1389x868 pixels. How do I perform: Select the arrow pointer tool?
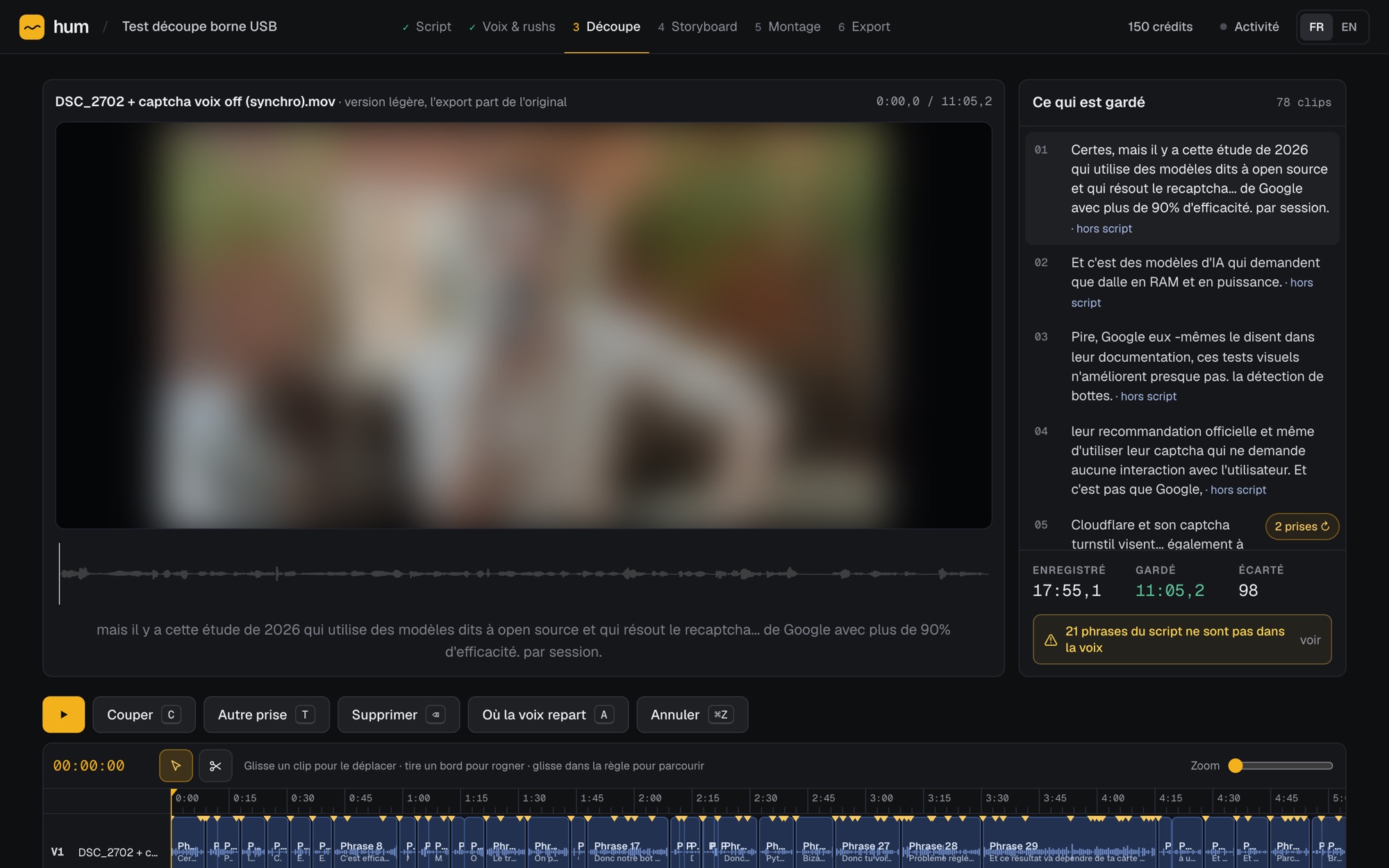coord(176,766)
